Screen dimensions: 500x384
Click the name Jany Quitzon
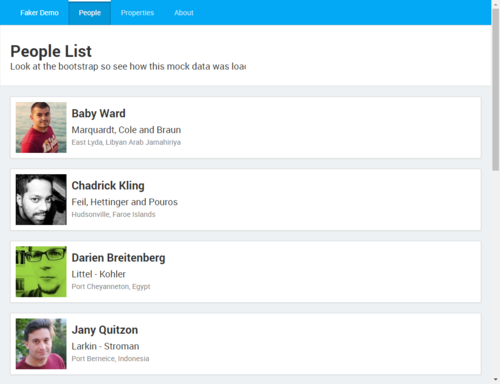coord(105,330)
